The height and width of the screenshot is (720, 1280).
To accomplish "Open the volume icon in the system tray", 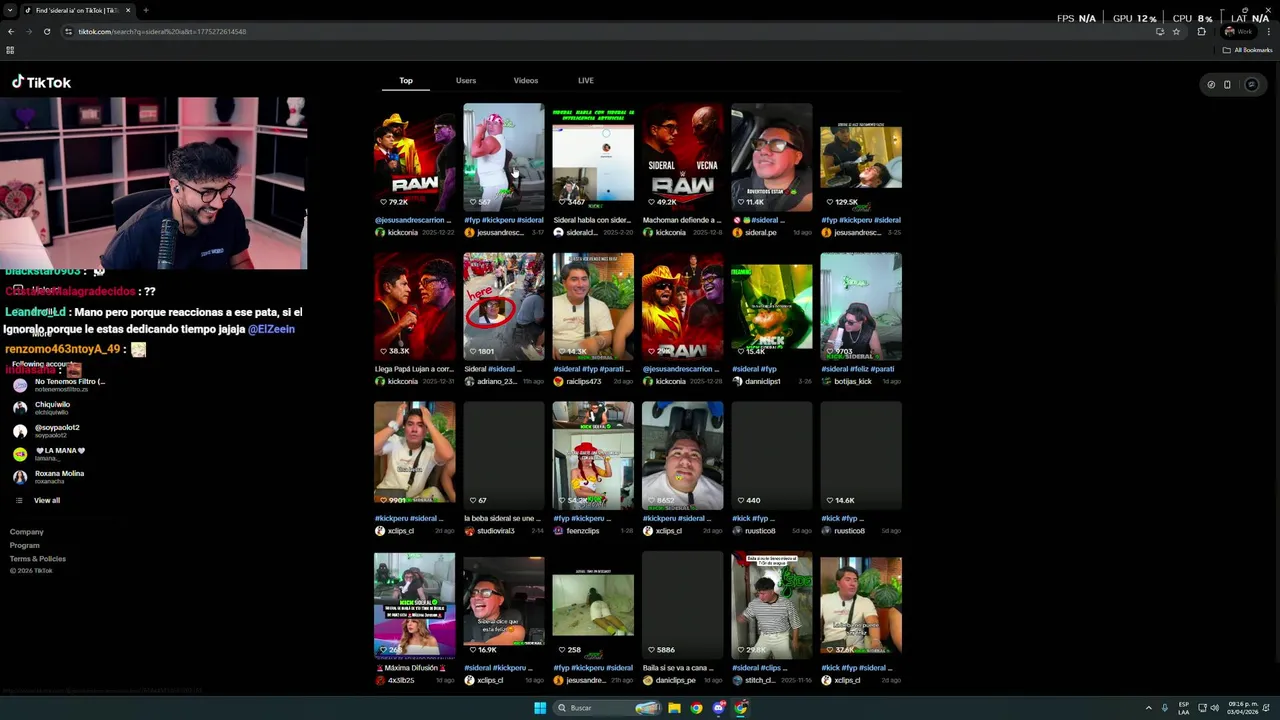I will click(x=1215, y=708).
